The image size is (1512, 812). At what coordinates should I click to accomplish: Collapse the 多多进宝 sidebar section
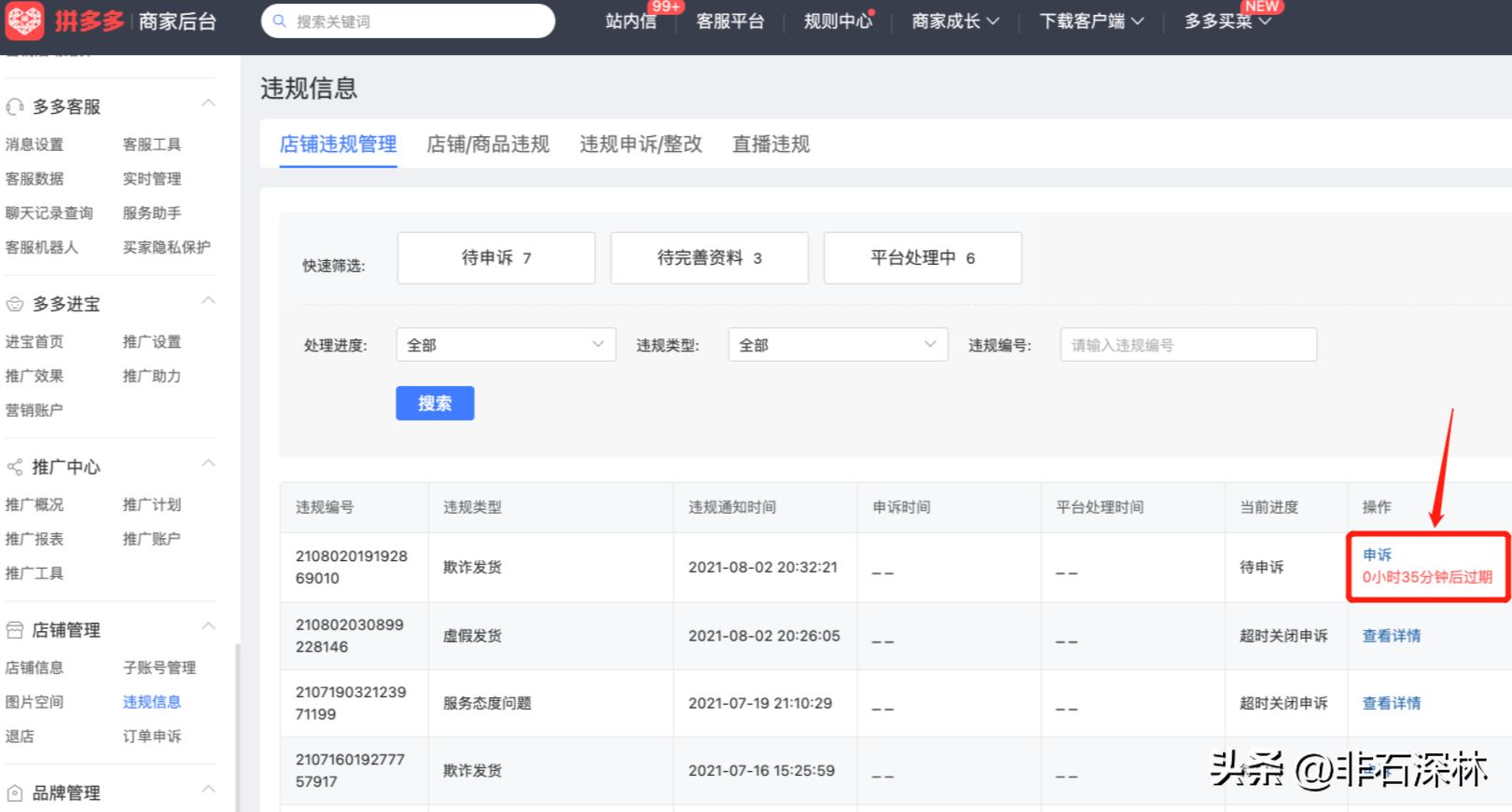click(x=209, y=300)
